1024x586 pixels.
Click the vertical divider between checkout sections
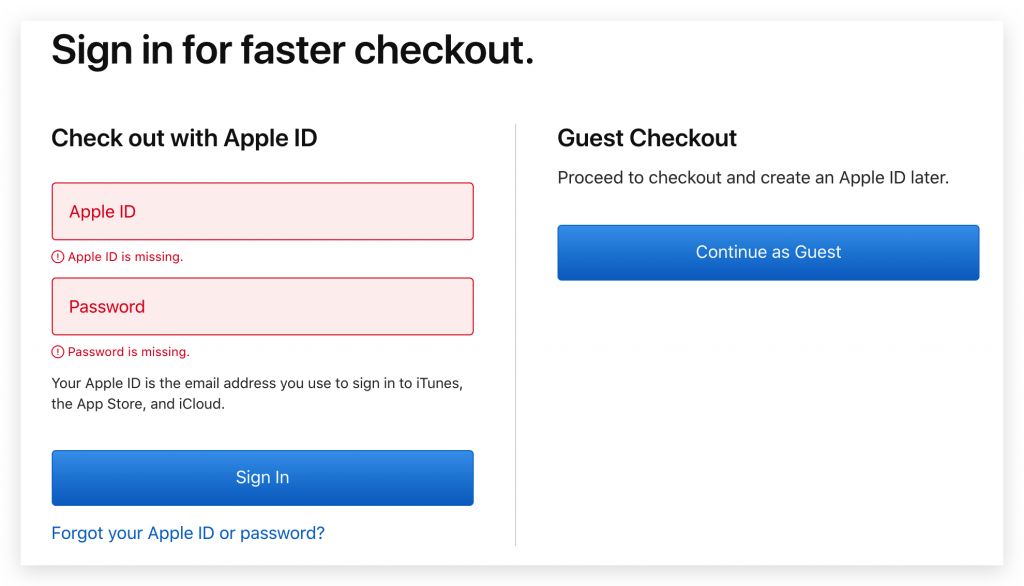point(515,334)
